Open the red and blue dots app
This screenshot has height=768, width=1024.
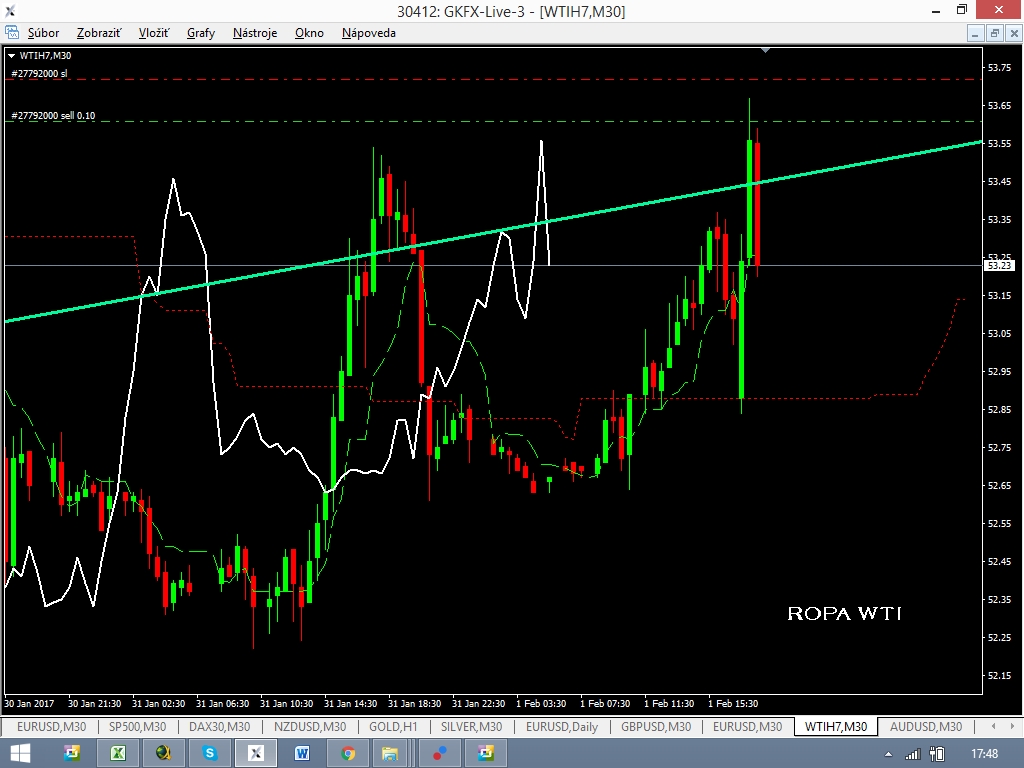tap(440, 753)
